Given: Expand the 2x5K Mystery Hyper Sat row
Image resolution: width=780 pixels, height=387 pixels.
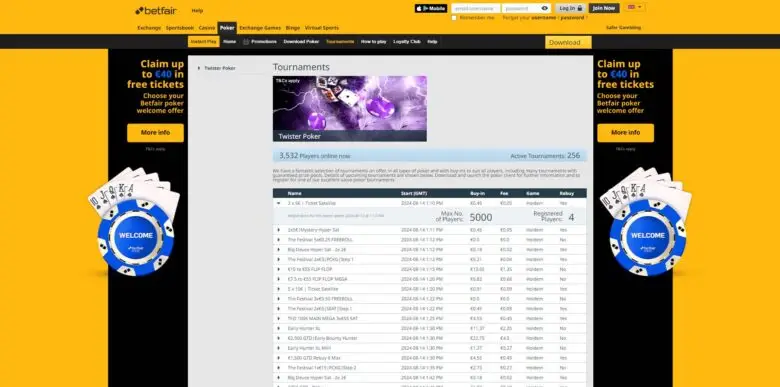Looking at the screenshot, I should pyautogui.click(x=279, y=230).
